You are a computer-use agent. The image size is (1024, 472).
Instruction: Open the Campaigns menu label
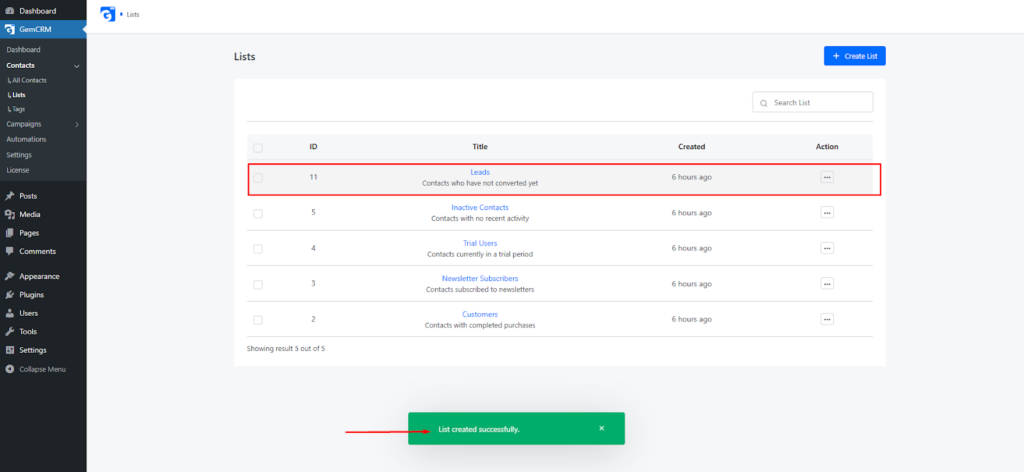coord(24,124)
